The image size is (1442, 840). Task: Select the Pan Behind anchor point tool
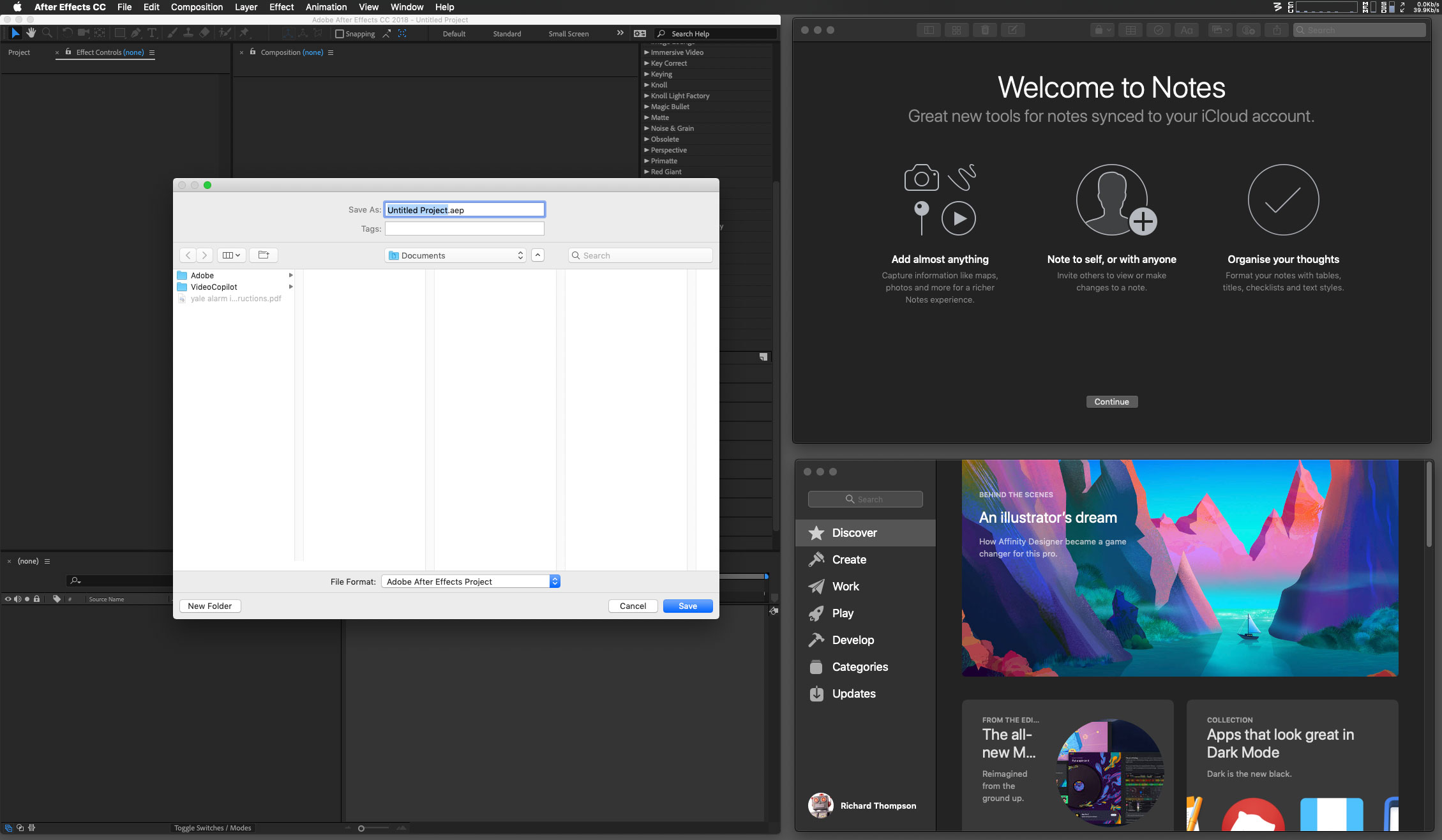tap(100, 33)
